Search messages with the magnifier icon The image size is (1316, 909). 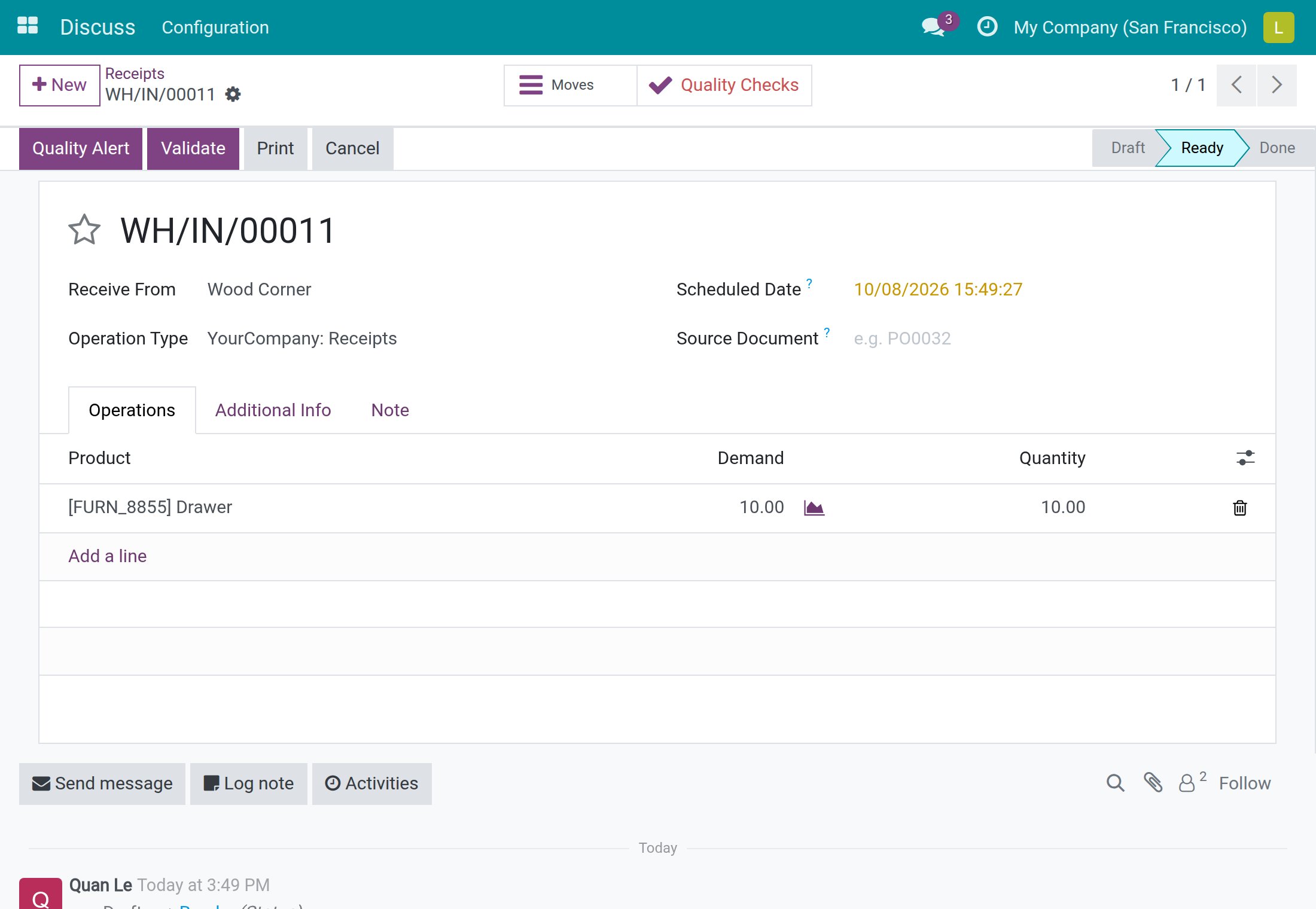point(1115,783)
